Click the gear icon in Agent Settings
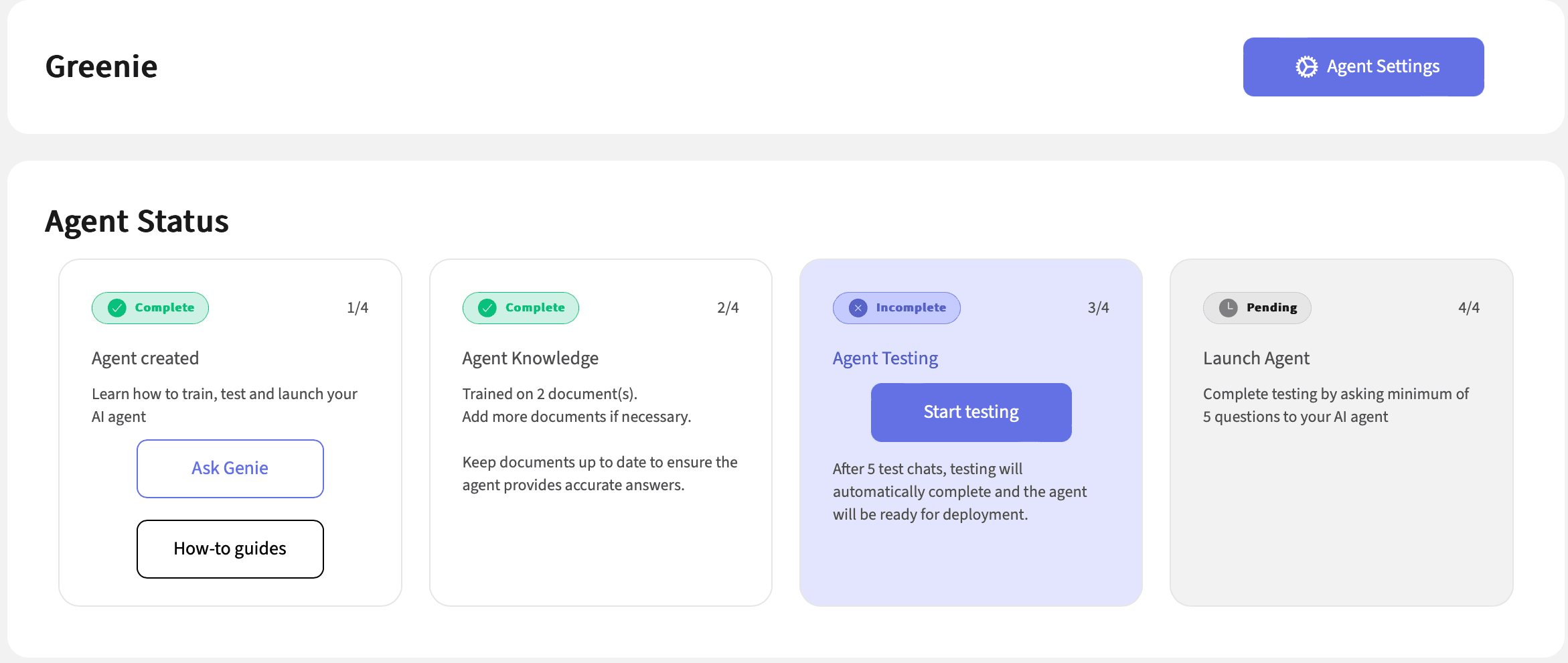This screenshot has height=663, width=1568. point(1306,67)
